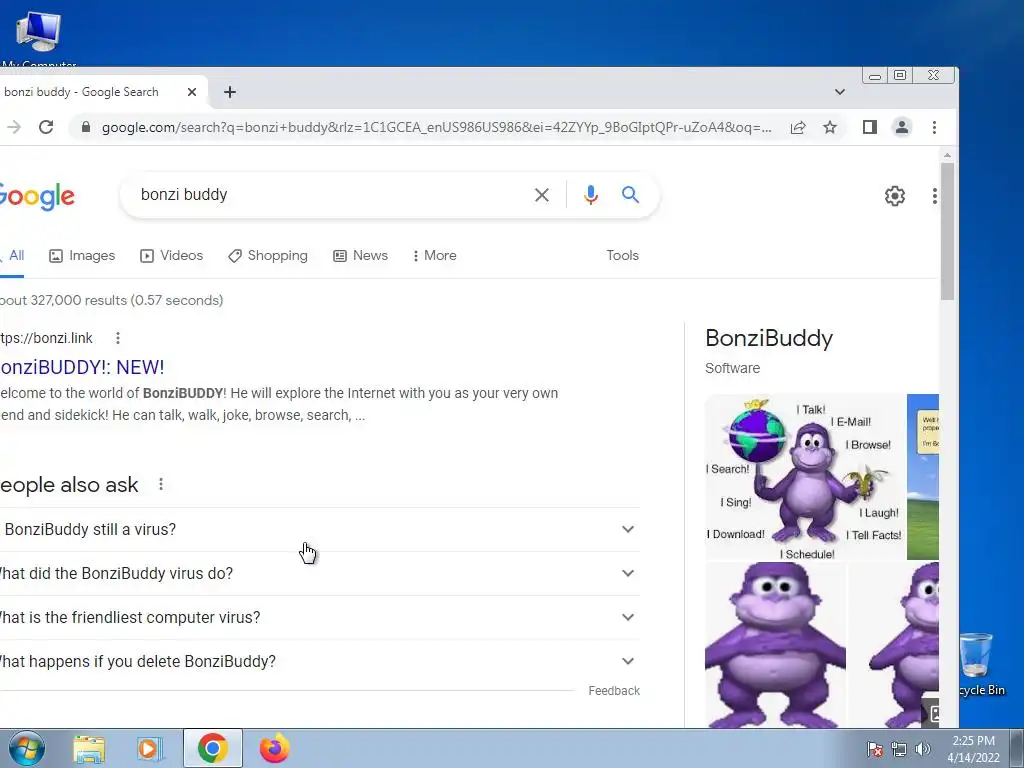Open the network tray icon
The width and height of the screenshot is (1024, 768).
pos(899,749)
